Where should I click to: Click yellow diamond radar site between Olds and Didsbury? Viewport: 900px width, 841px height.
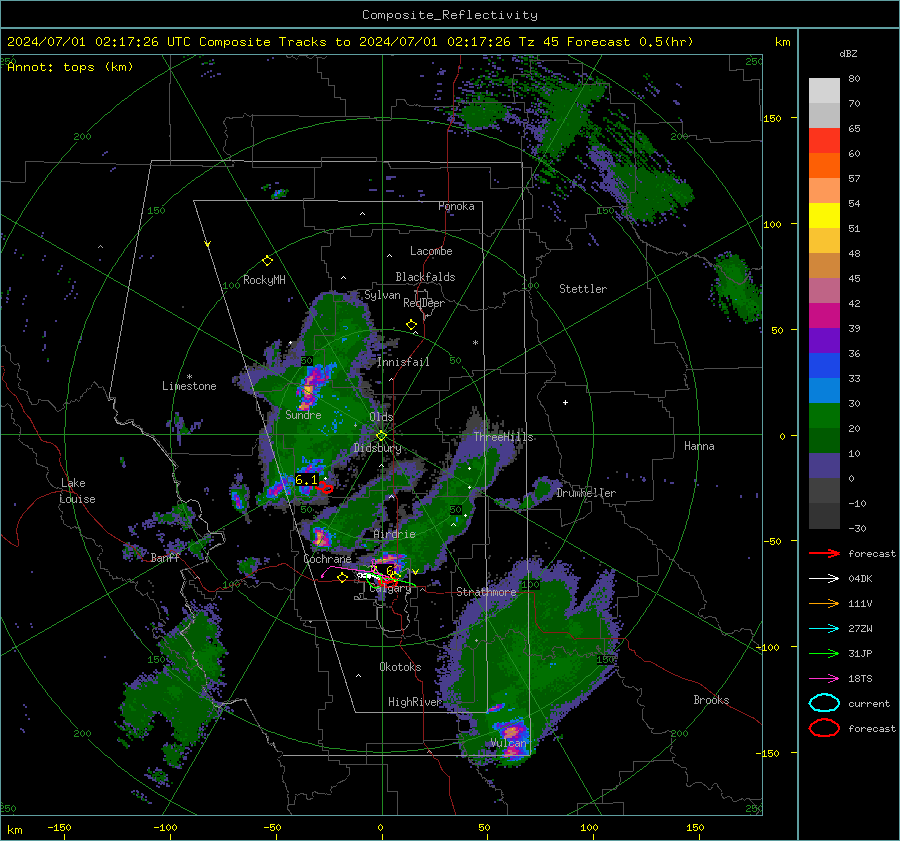(x=381, y=436)
